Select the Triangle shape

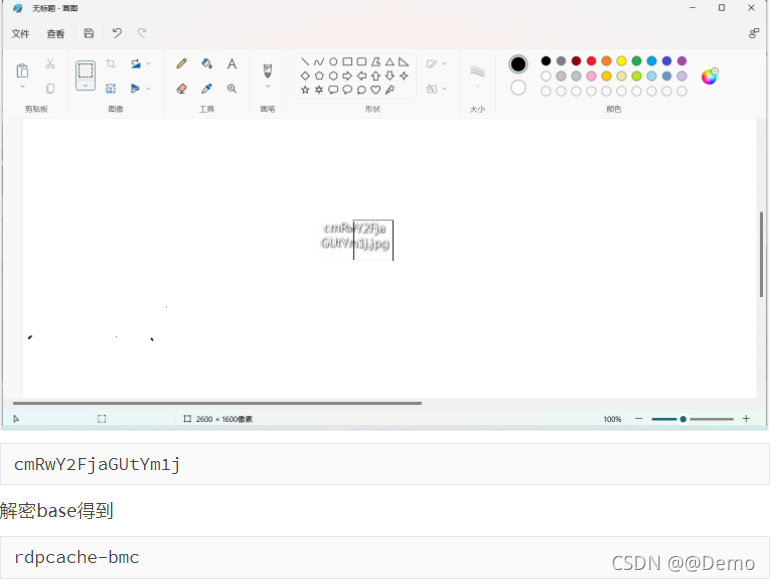point(389,61)
